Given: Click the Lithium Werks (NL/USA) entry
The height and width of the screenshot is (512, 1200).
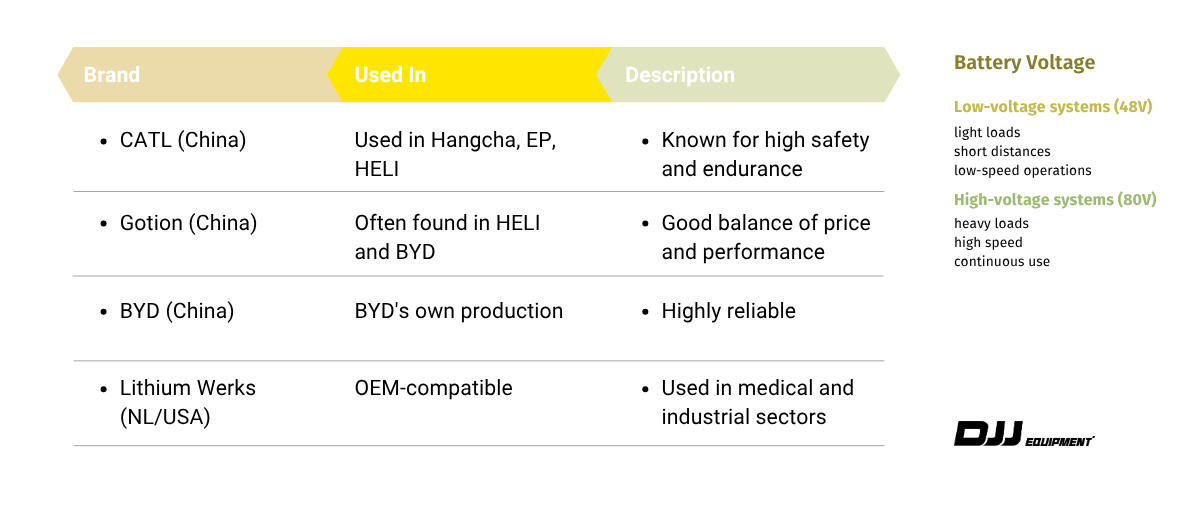Looking at the screenshot, I should [x=188, y=402].
